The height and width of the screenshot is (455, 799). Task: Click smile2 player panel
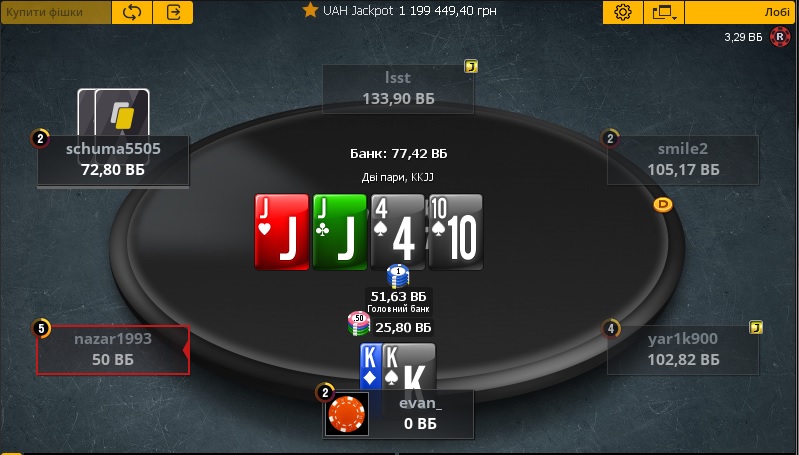pos(683,159)
